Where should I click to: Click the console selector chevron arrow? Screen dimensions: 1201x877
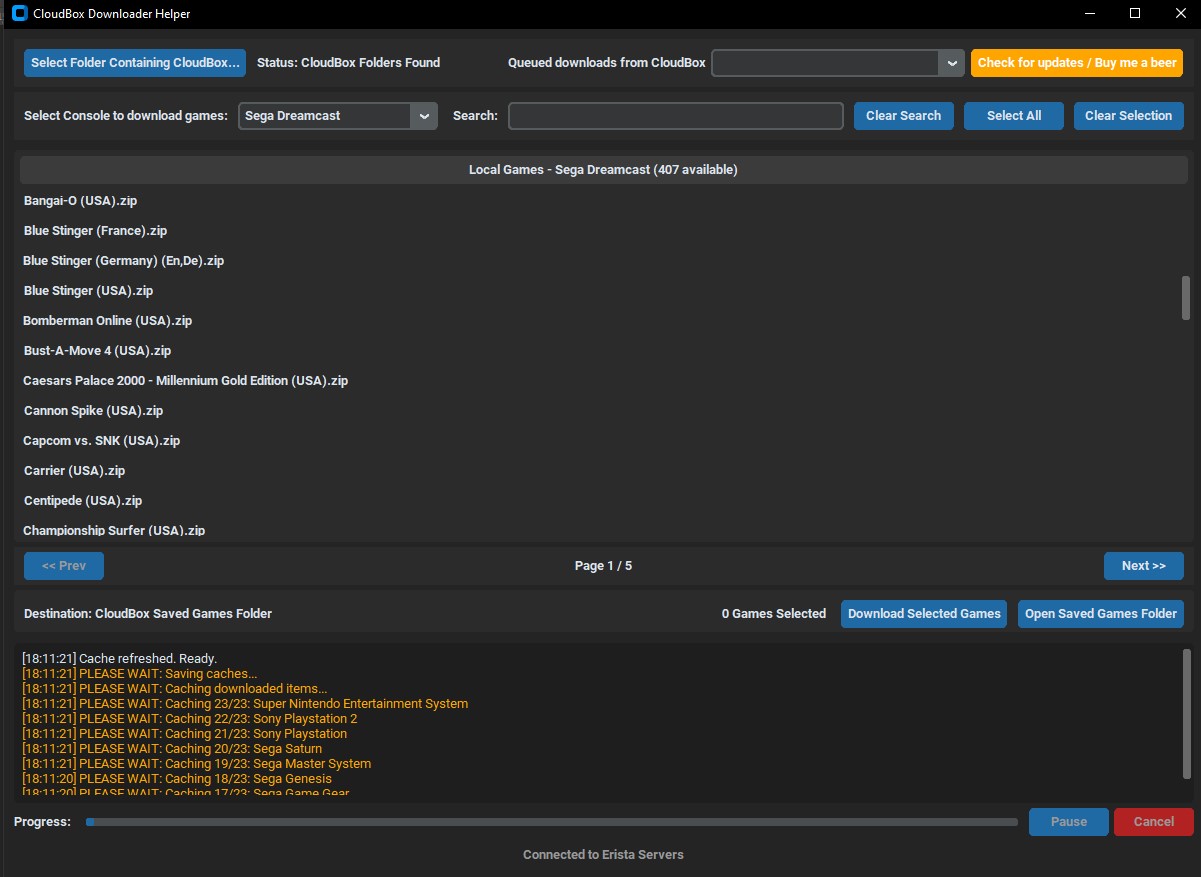pyautogui.click(x=424, y=116)
